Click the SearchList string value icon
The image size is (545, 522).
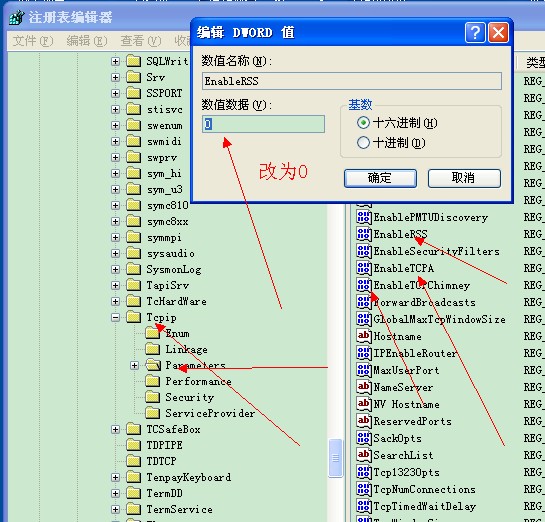[364, 455]
